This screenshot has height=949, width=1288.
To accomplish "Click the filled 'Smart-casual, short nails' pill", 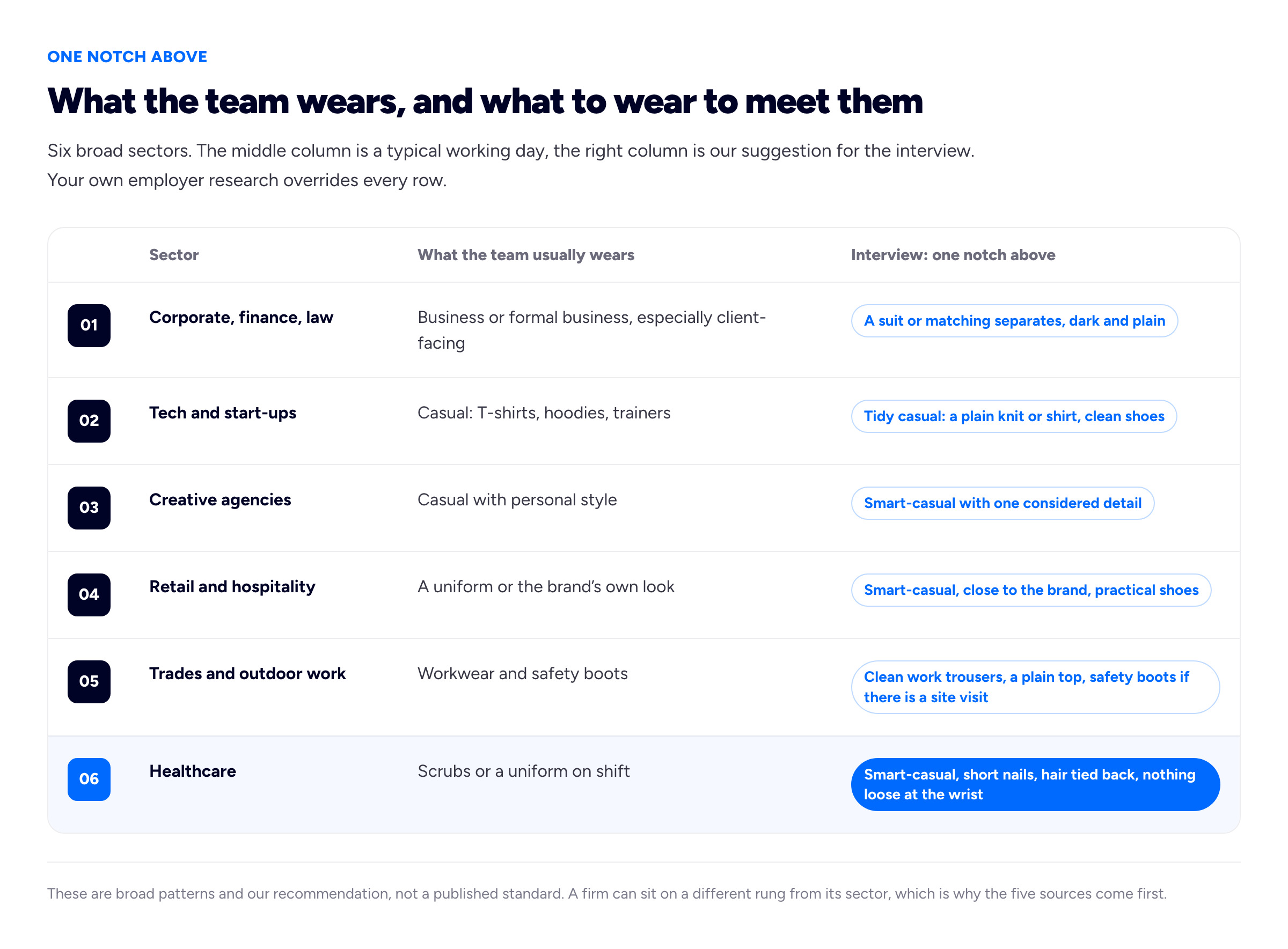I will pos(1035,784).
